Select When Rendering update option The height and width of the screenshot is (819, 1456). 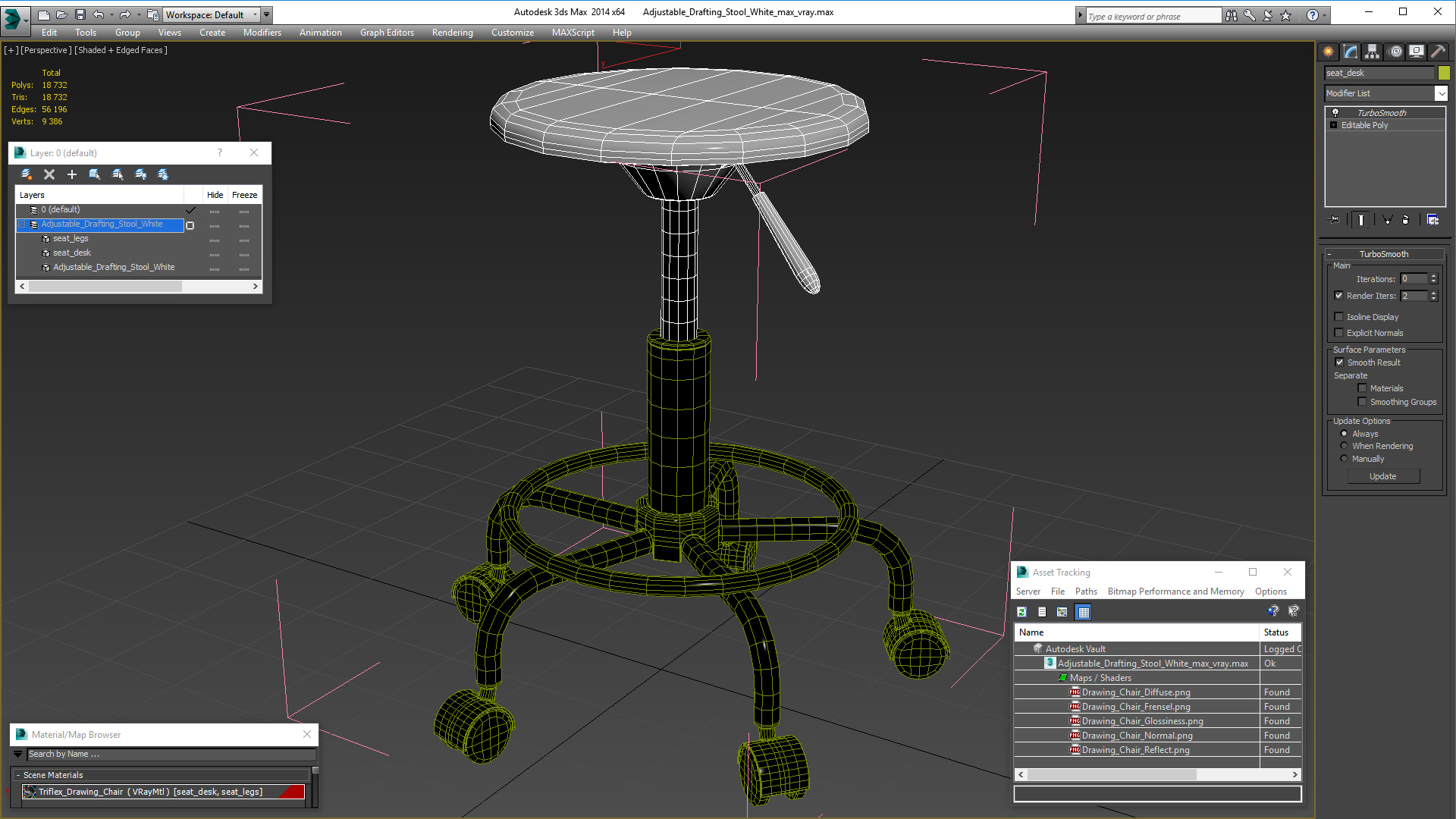(x=1344, y=446)
